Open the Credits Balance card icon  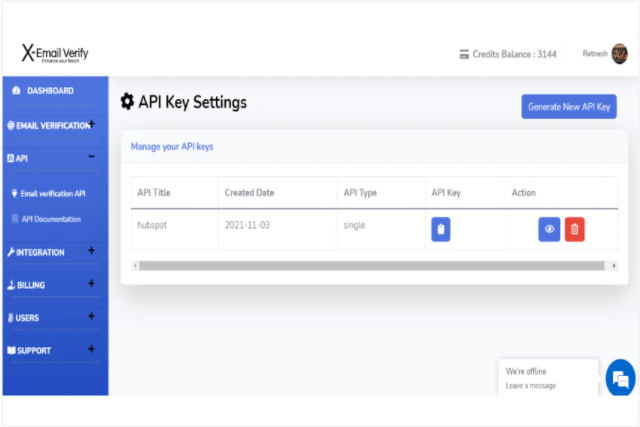(464, 54)
